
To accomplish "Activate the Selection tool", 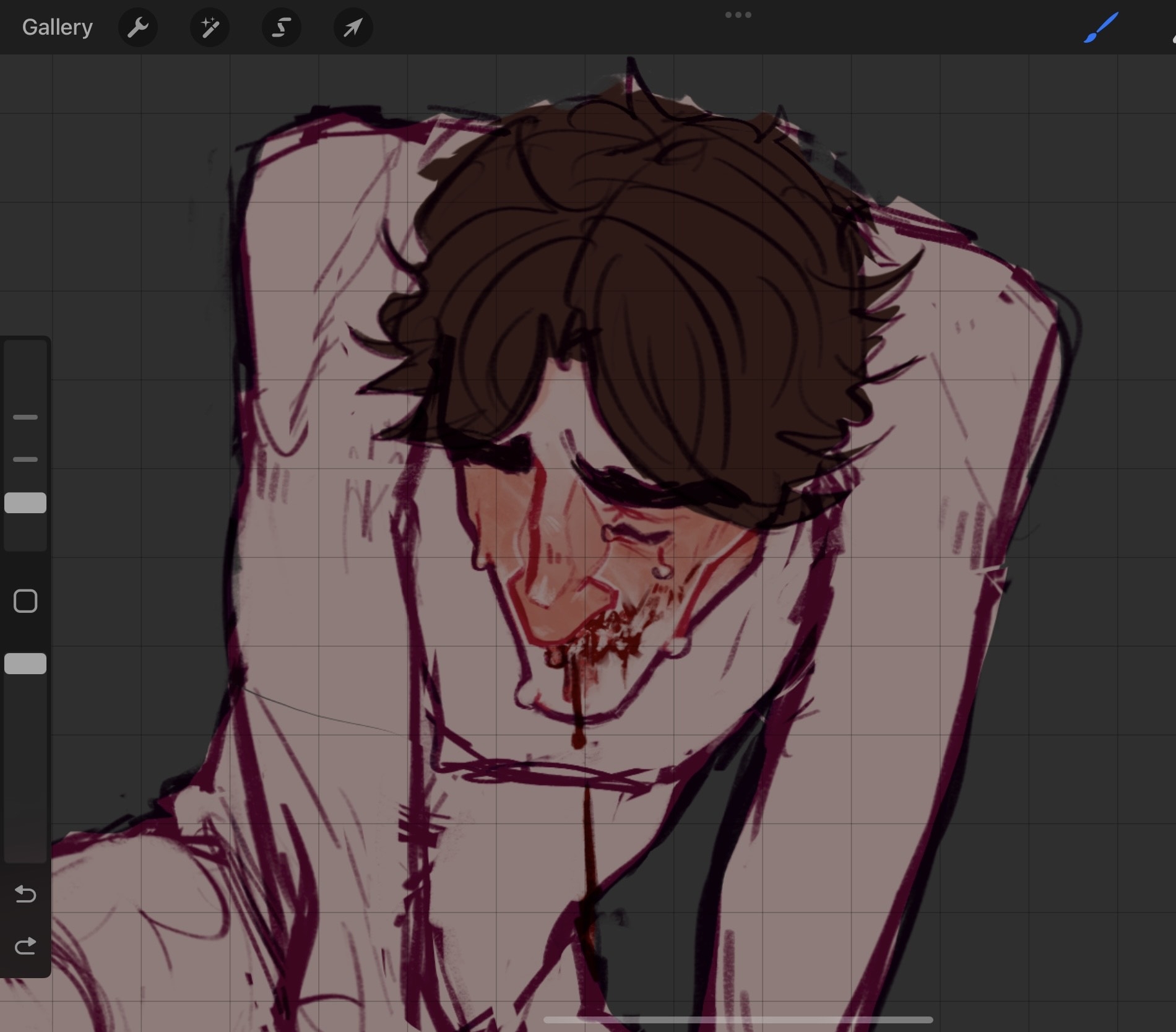I will 282,27.
